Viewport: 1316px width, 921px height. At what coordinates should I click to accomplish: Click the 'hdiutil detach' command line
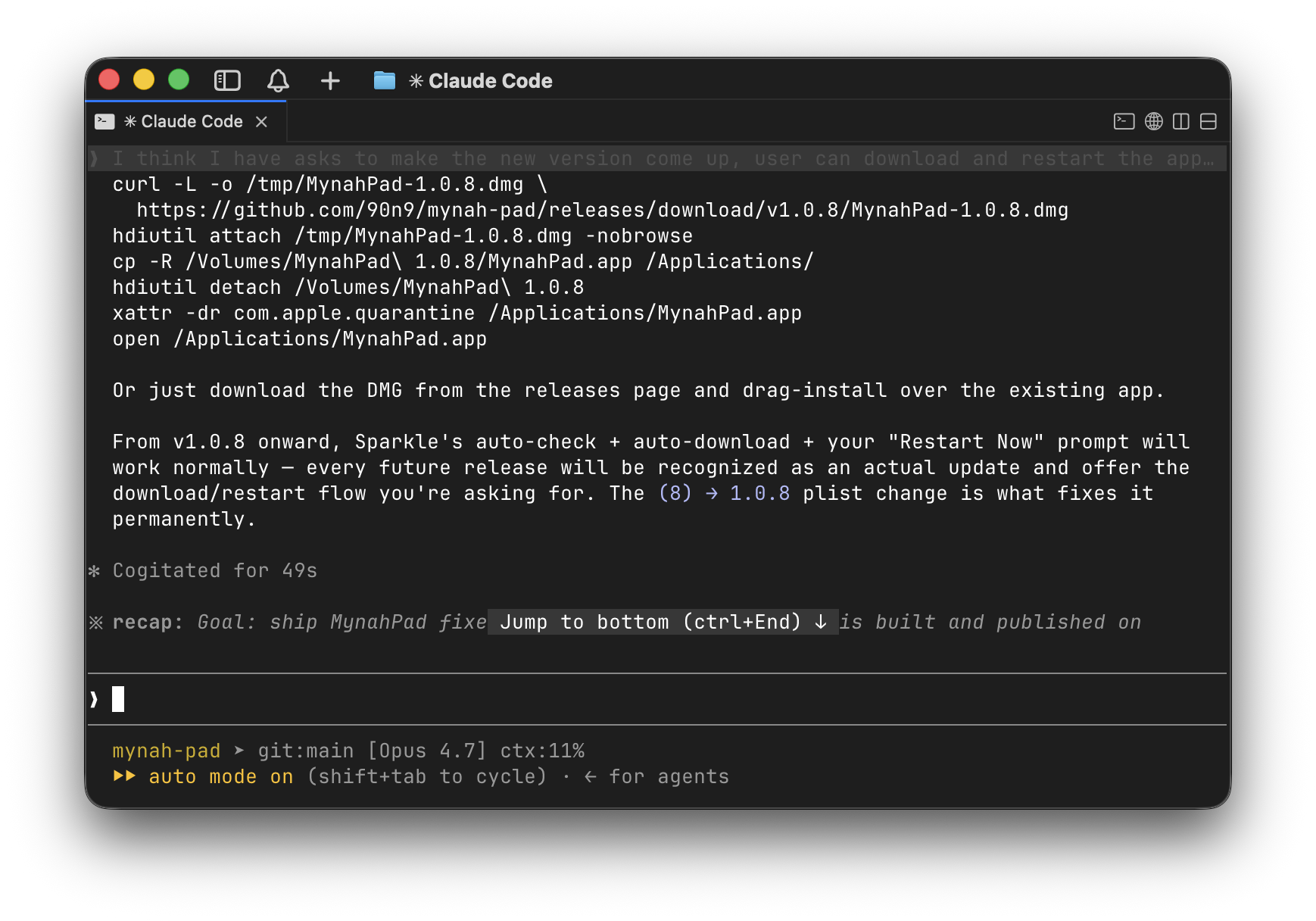(x=348, y=287)
